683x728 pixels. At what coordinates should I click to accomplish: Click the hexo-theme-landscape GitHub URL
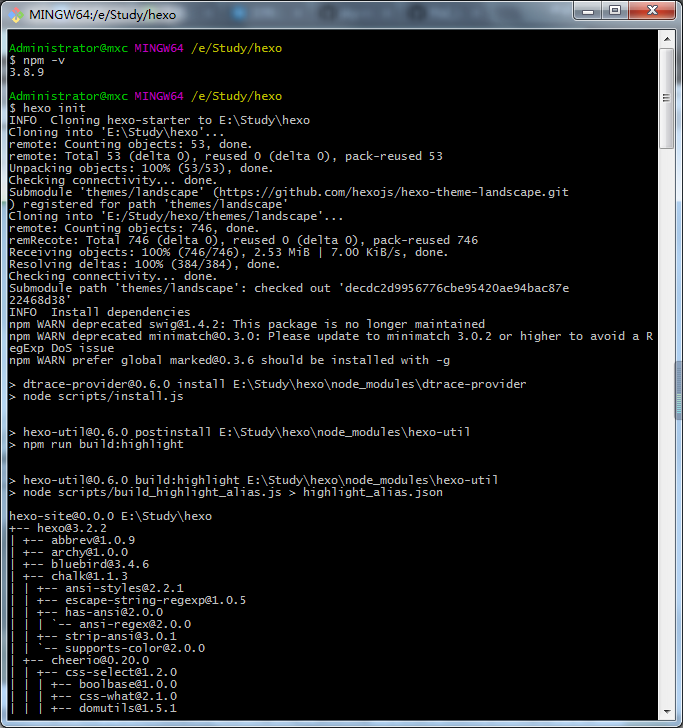pos(411,192)
